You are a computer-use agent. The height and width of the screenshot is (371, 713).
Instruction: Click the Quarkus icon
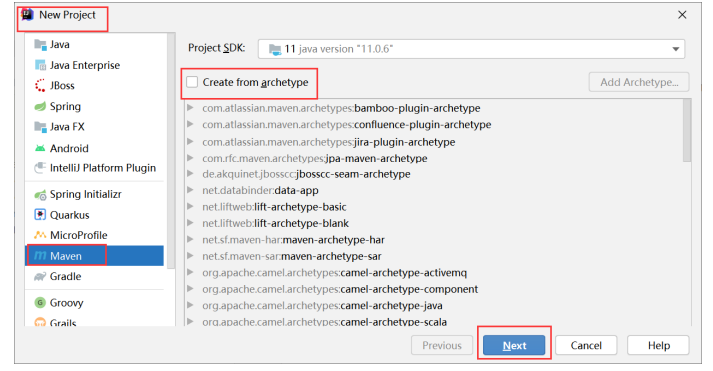[x=40, y=215]
